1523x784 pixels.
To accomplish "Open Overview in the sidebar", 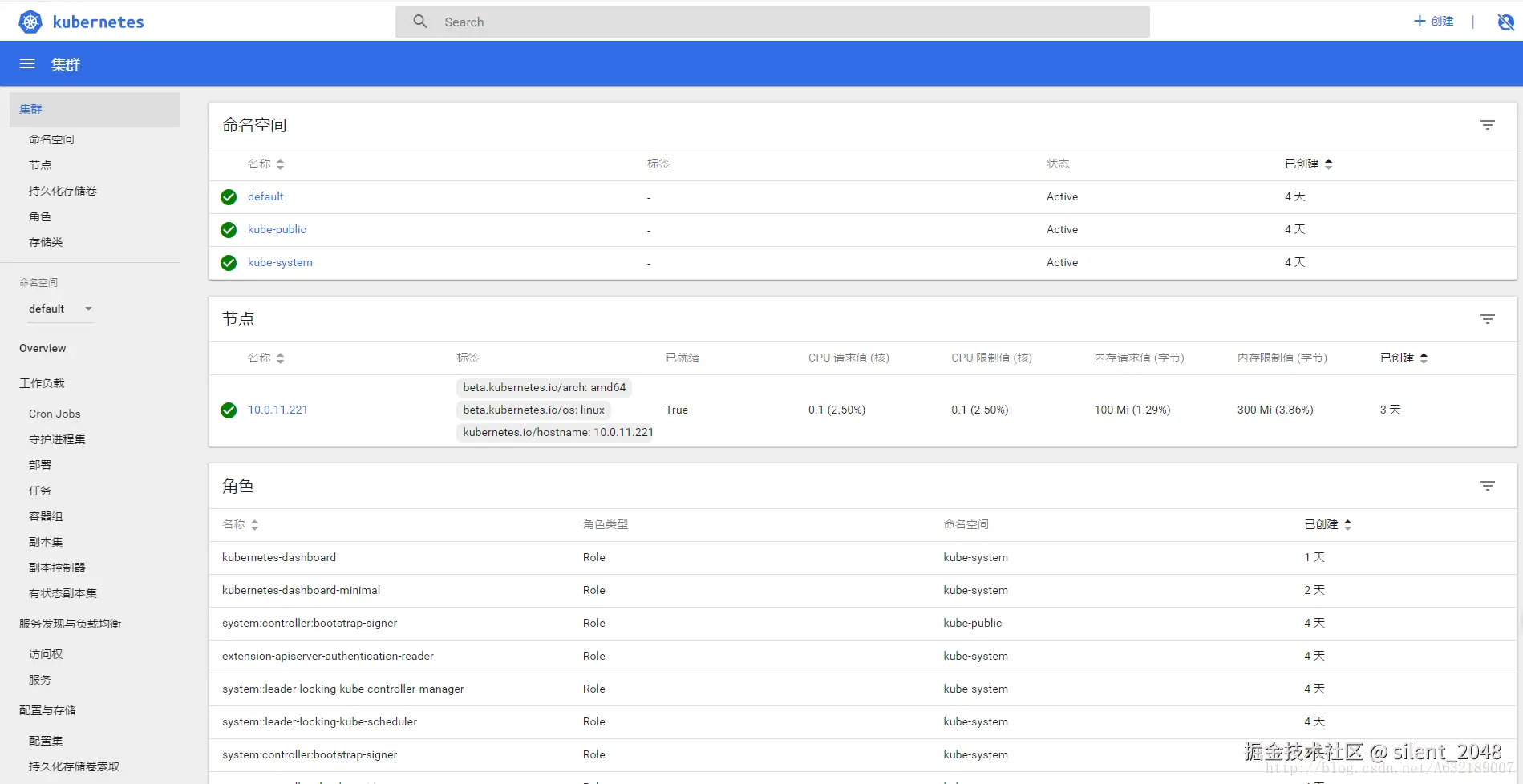I will (43, 348).
